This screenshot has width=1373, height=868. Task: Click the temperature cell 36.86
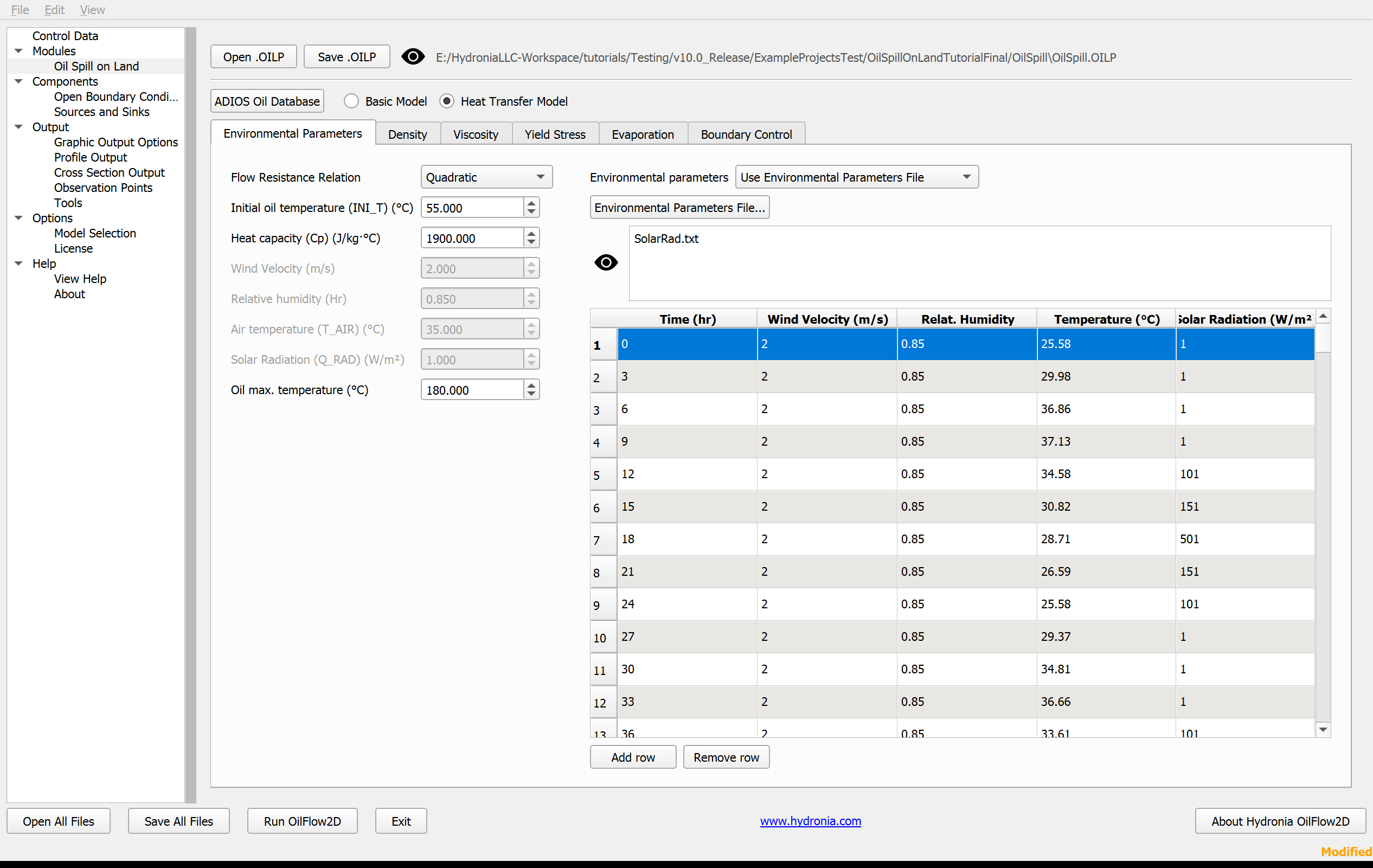pos(1106,409)
